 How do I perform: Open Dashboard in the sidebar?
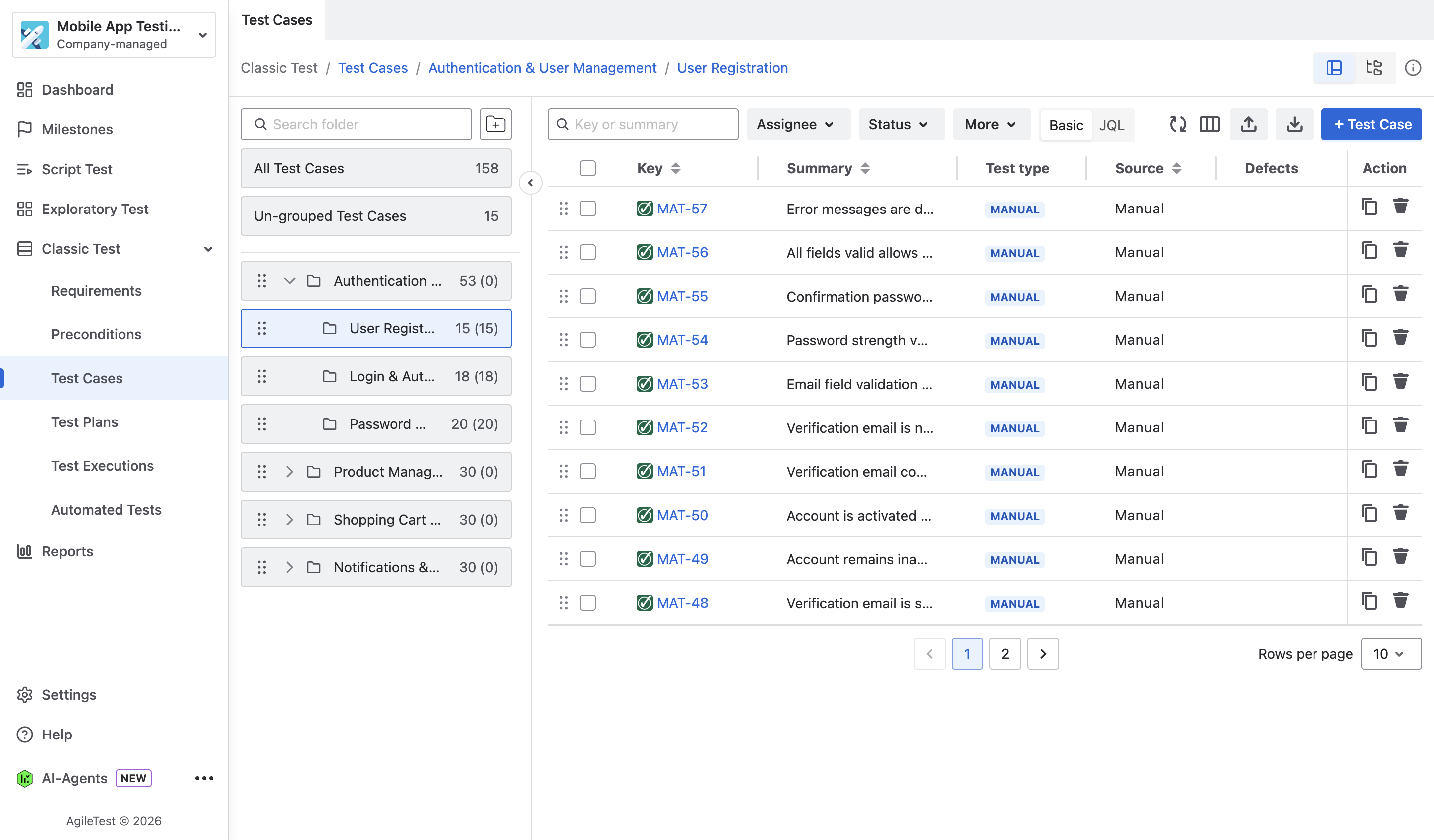(x=77, y=90)
